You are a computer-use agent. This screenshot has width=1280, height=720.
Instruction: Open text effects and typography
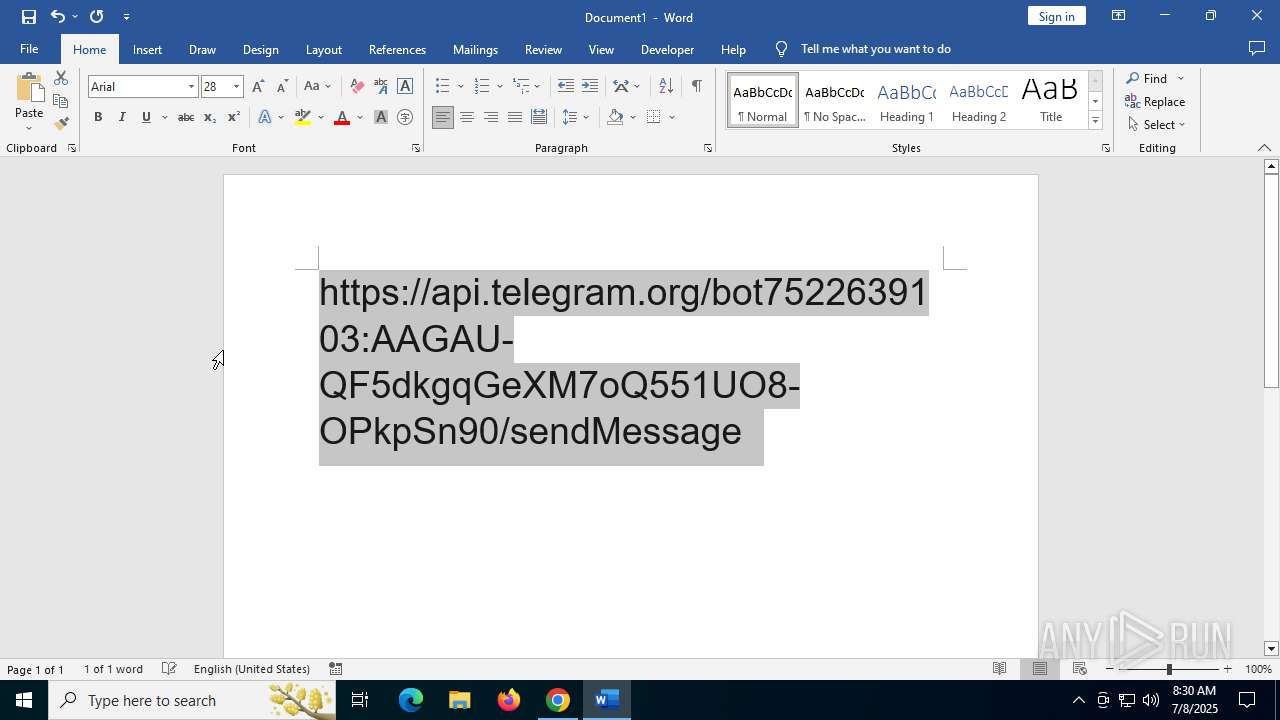click(265, 118)
